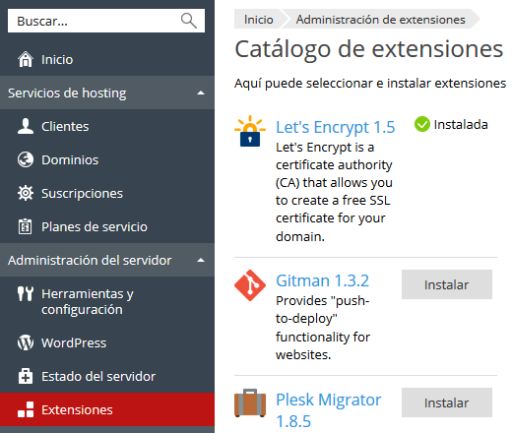Screen dimensions: 512x433
Task: Open the Let's Encrypt 1.5 link
Action: [335, 127]
